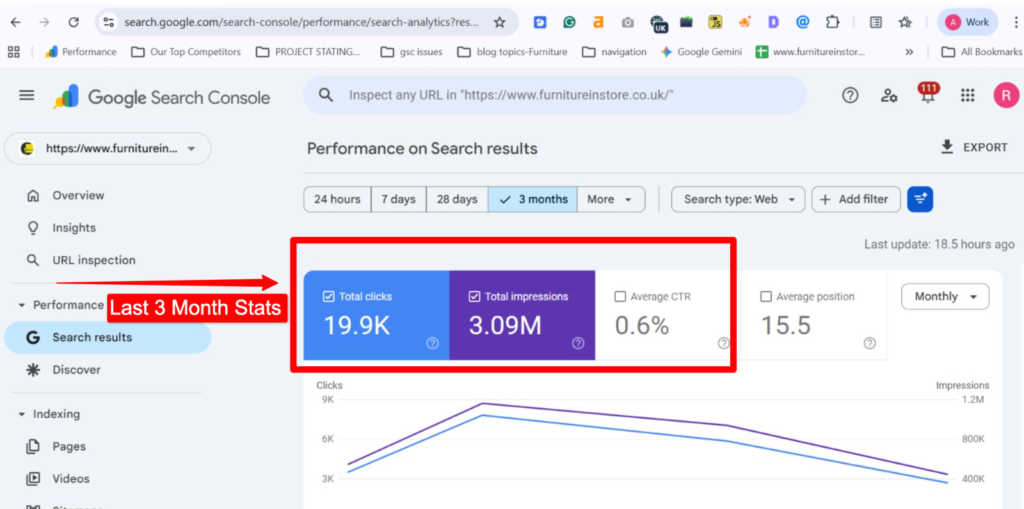Image resolution: width=1024 pixels, height=509 pixels.
Task: Show help for Total clicks
Action: [432, 344]
